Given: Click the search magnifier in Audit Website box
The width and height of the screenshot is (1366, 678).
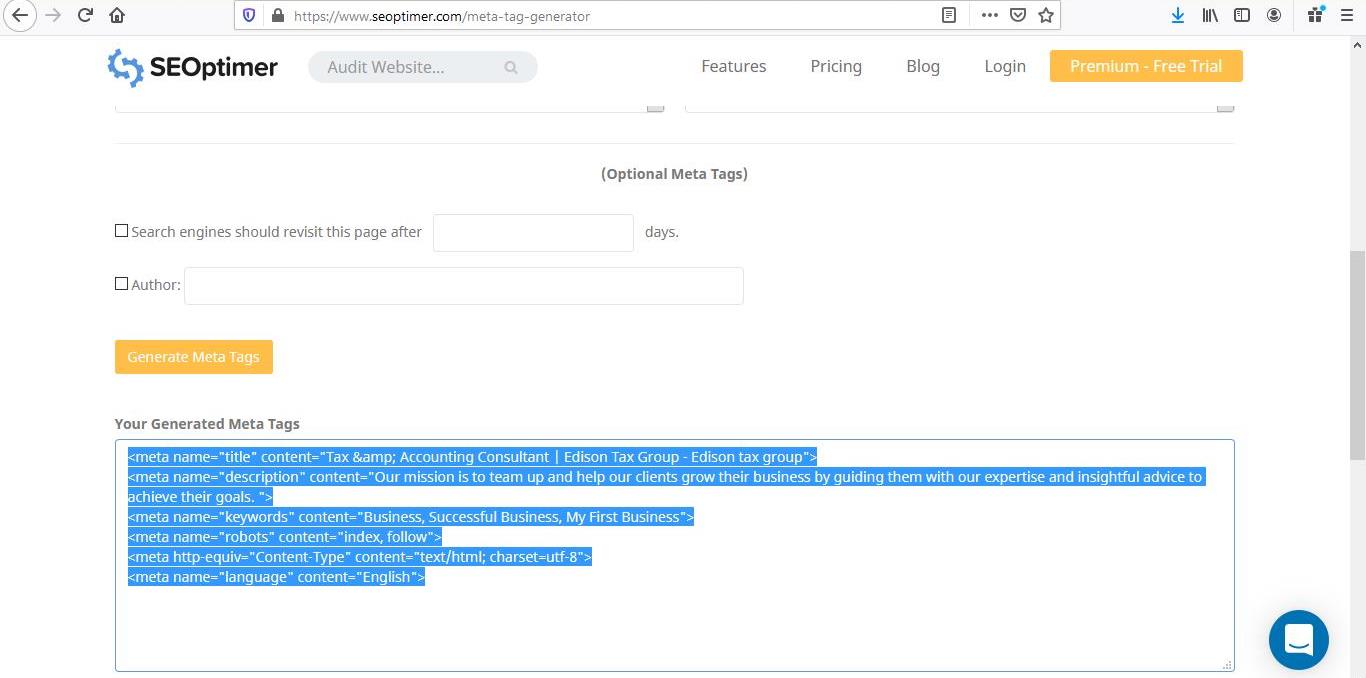Looking at the screenshot, I should [511, 67].
